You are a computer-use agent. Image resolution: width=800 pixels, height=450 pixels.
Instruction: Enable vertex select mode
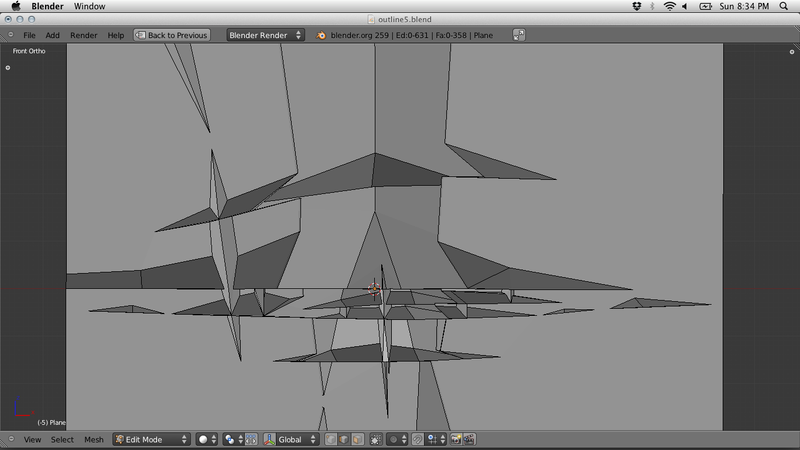331,439
